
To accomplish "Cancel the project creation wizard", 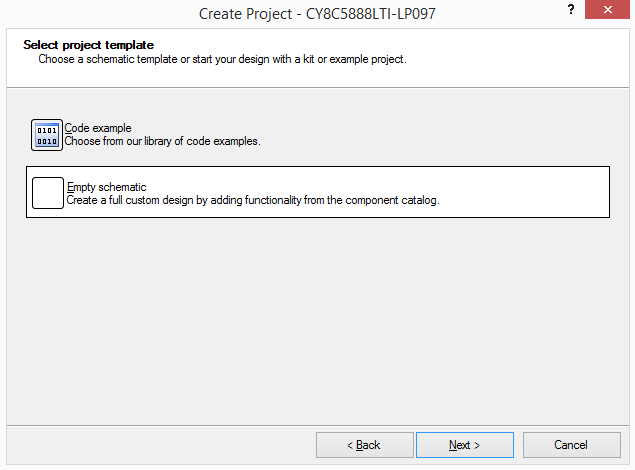I will [571, 445].
